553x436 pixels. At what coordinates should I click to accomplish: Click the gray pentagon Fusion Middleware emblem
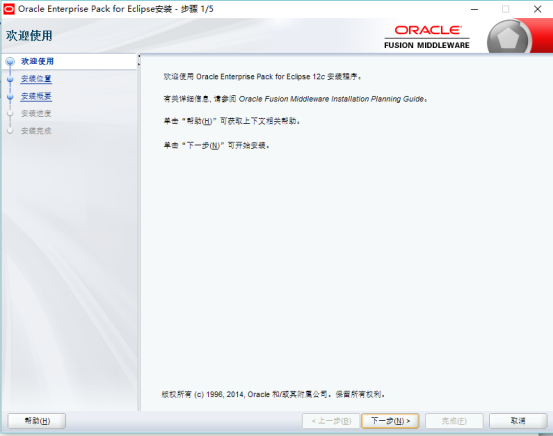(508, 38)
